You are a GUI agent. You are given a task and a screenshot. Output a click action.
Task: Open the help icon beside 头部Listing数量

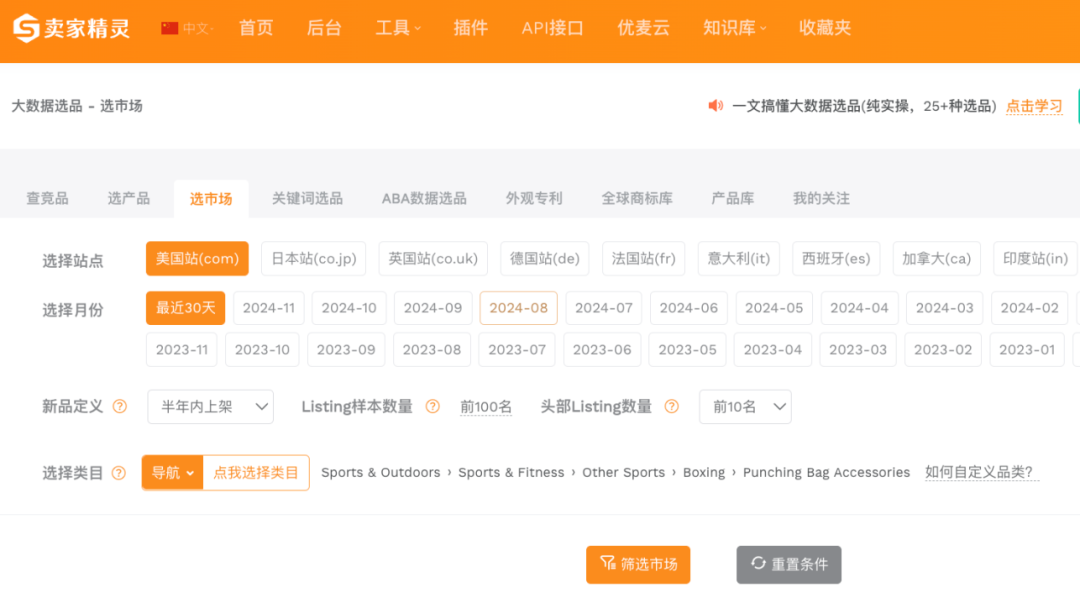point(672,407)
